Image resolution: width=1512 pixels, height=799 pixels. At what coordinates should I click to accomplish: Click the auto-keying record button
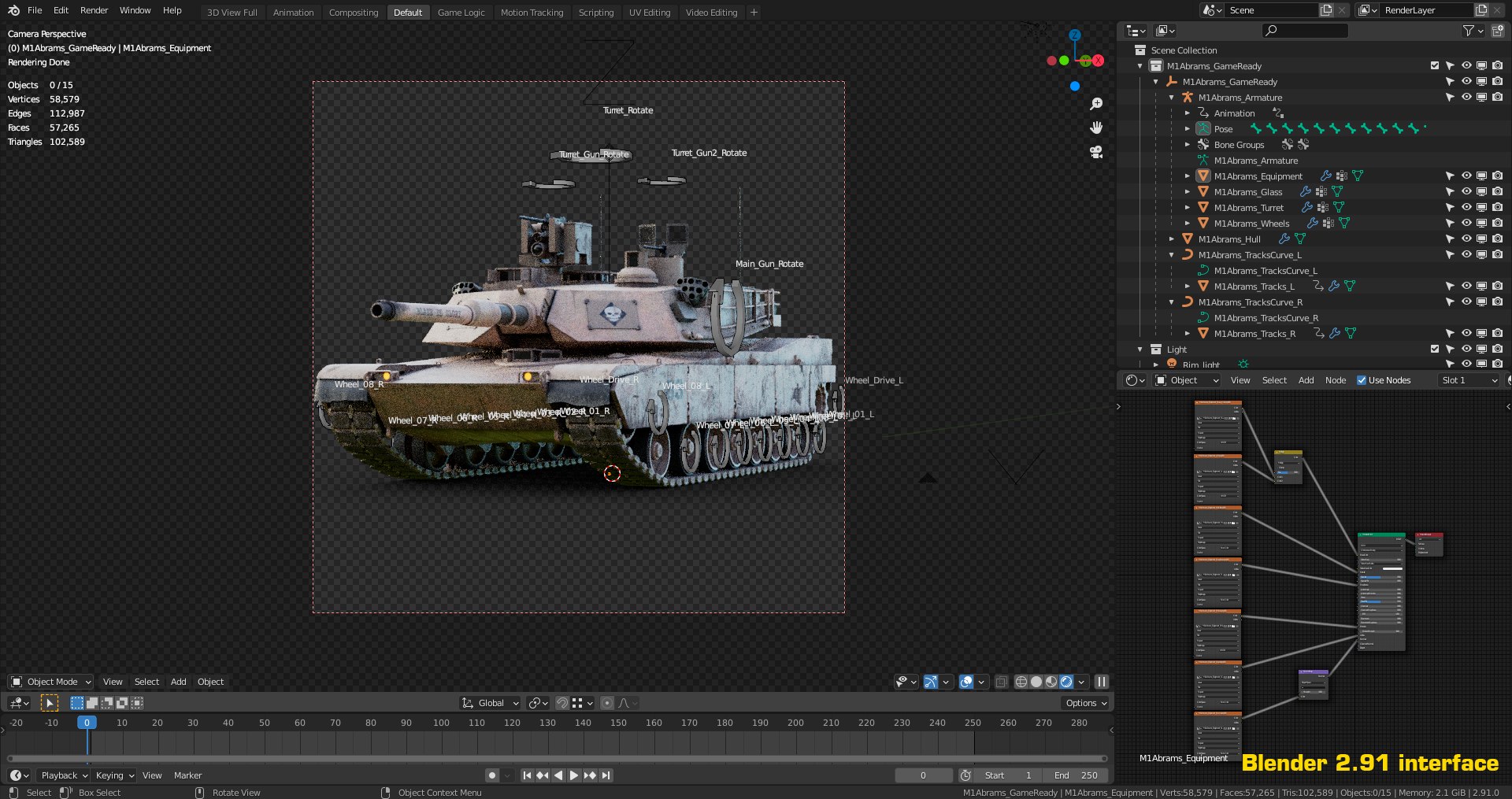click(492, 775)
